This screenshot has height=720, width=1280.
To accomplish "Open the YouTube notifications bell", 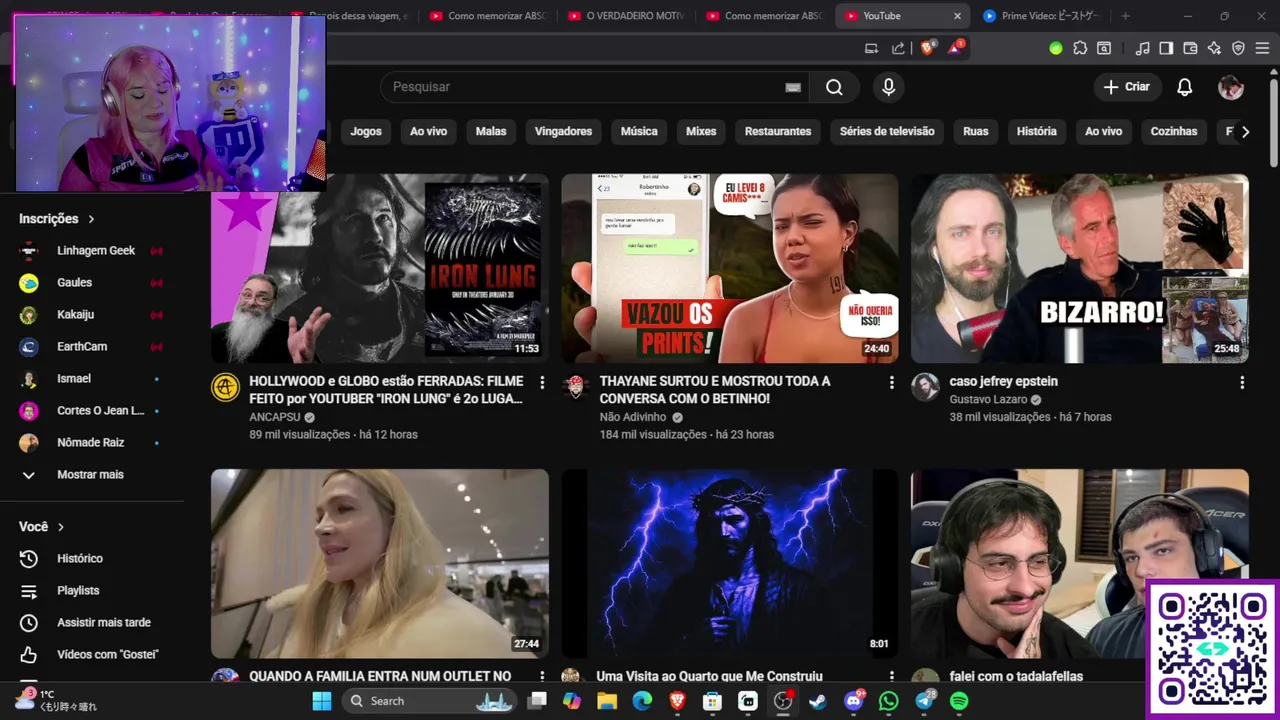I will click(1184, 87).
